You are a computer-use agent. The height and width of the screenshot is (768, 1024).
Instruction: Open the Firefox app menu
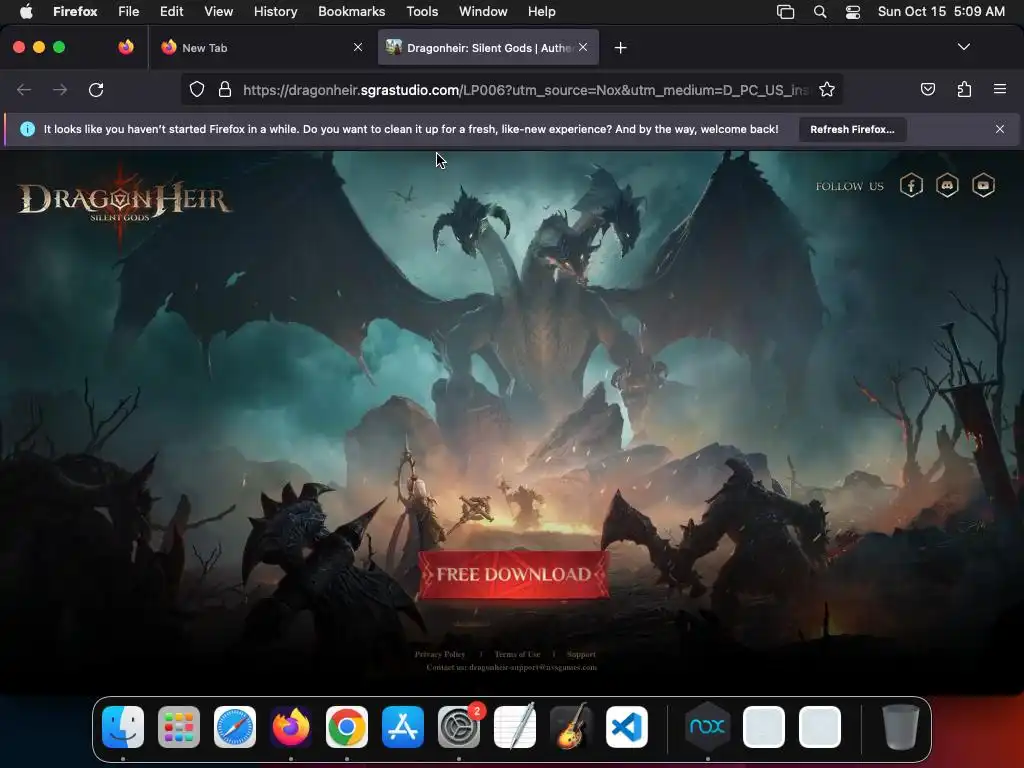(x=75, y=11)
